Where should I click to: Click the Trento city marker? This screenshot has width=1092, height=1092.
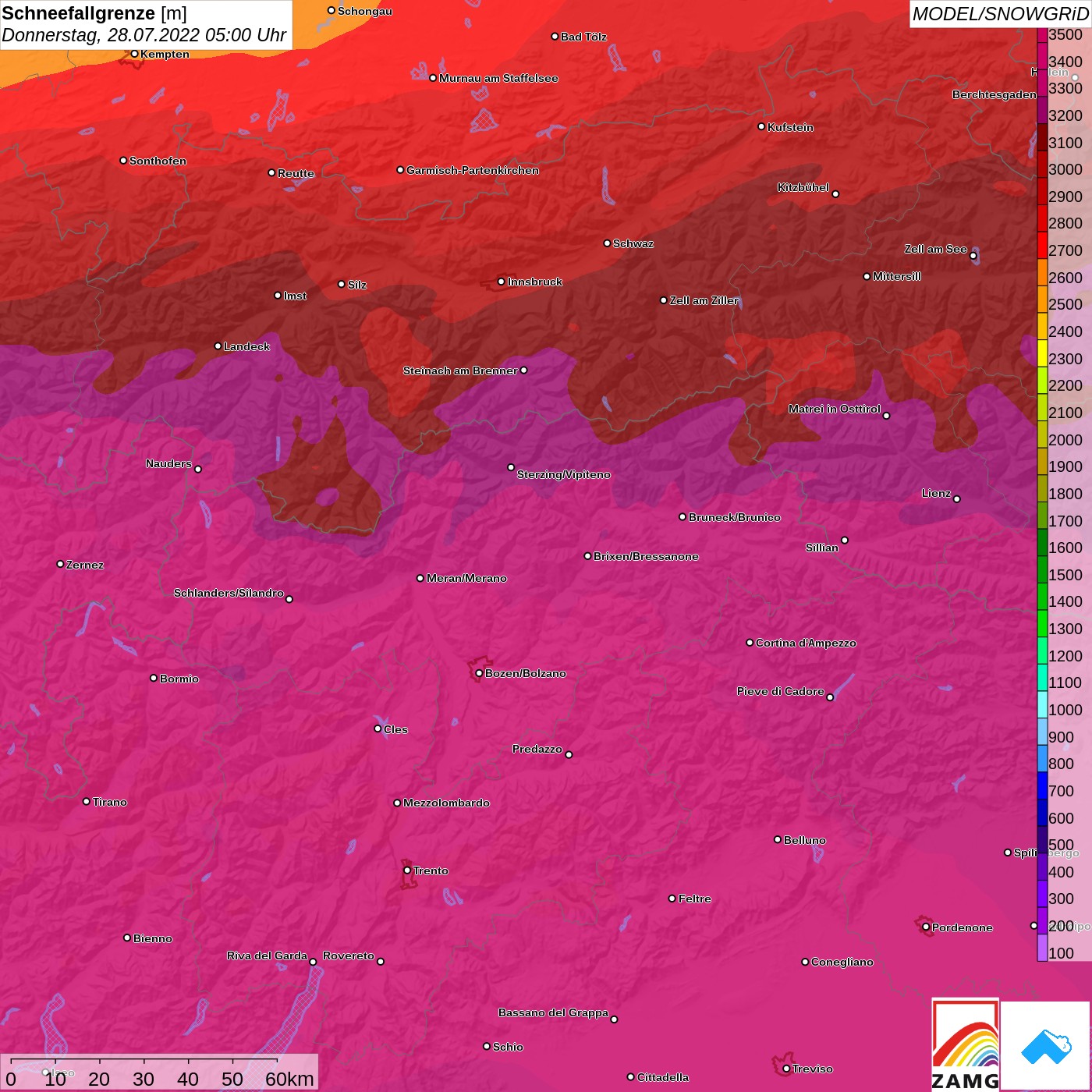[x=407, y=870]
